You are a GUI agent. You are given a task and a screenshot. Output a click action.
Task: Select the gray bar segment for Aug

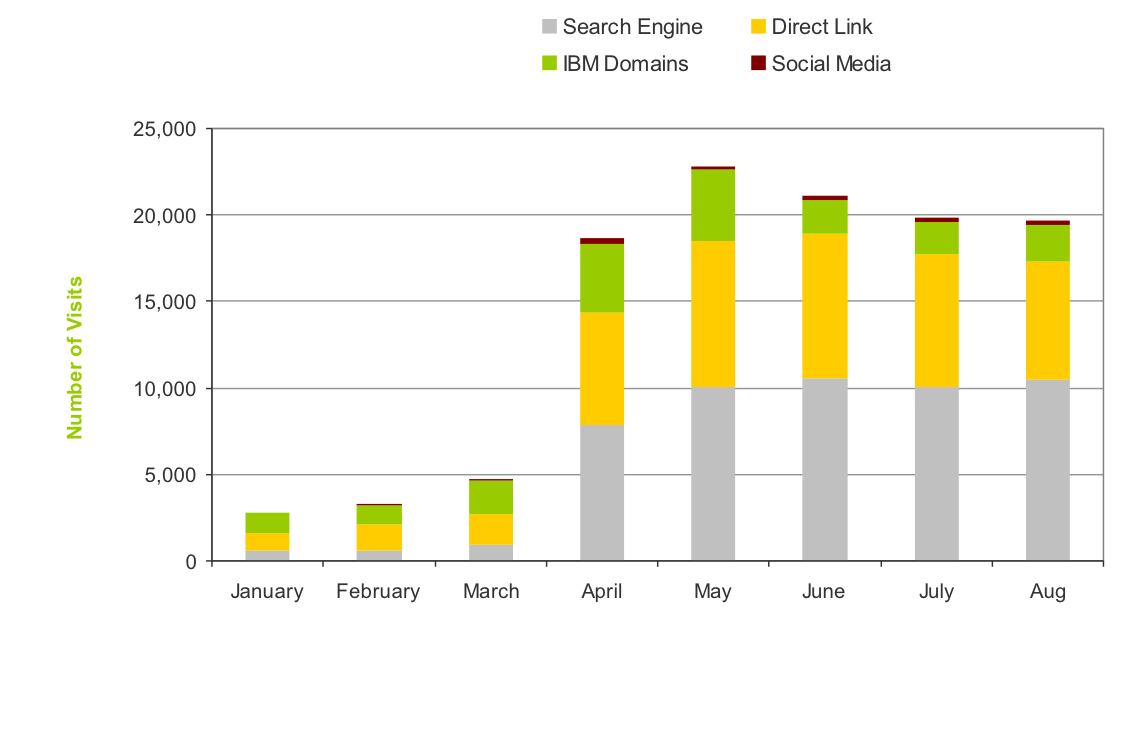click(1047, 470)
